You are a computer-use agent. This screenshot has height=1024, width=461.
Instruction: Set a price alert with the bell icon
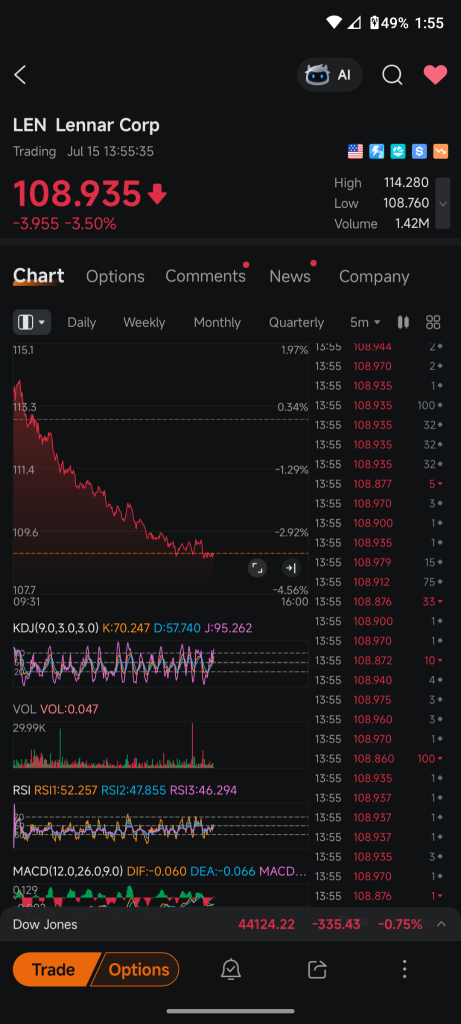tap(230, 969)
